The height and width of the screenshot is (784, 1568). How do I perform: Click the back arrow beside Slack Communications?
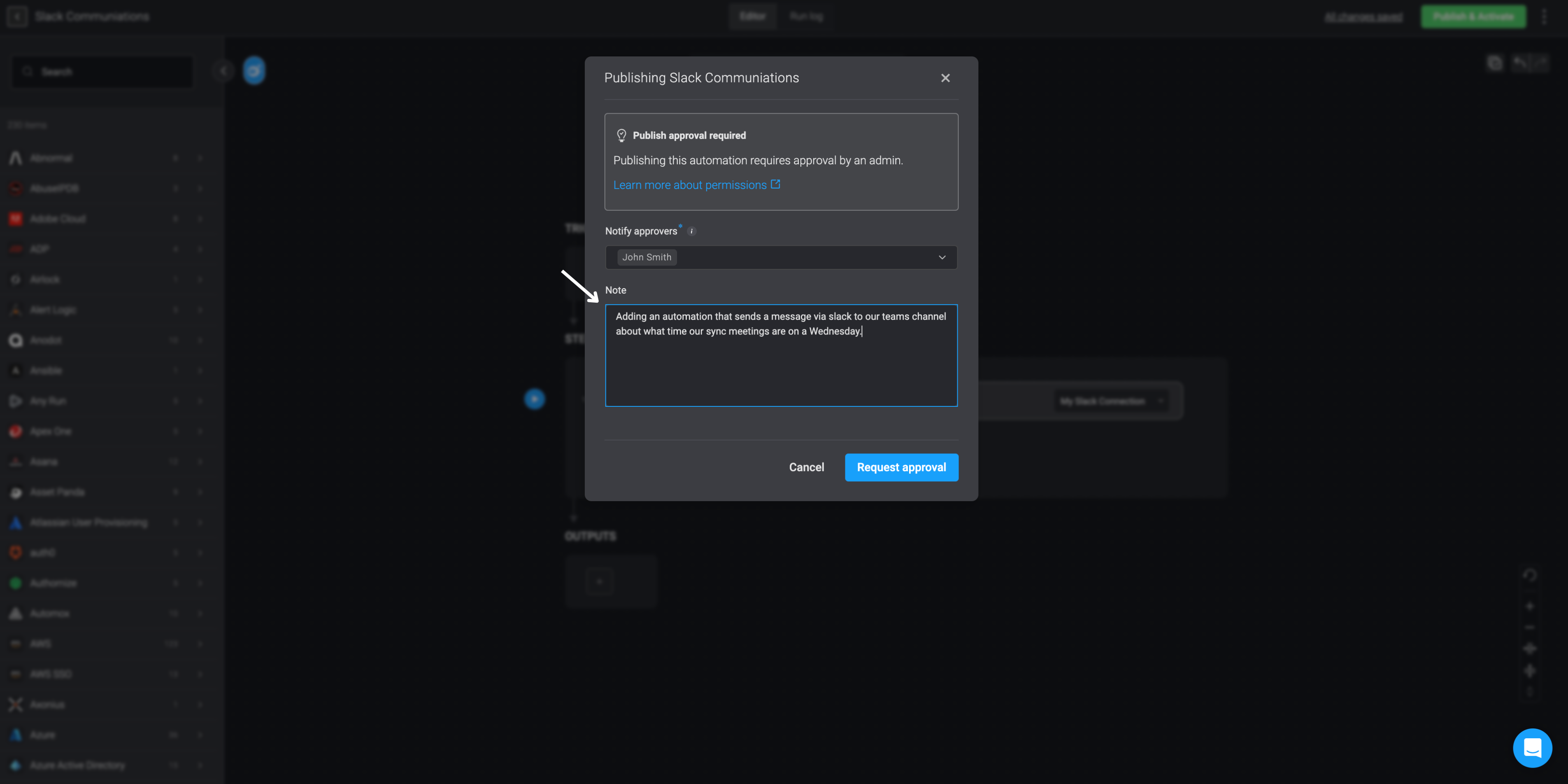click(x=17, y=16)
